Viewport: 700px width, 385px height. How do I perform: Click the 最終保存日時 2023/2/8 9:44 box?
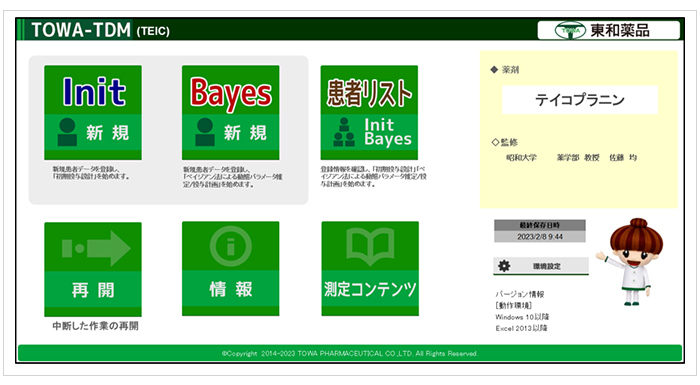[x=540, y=231]
